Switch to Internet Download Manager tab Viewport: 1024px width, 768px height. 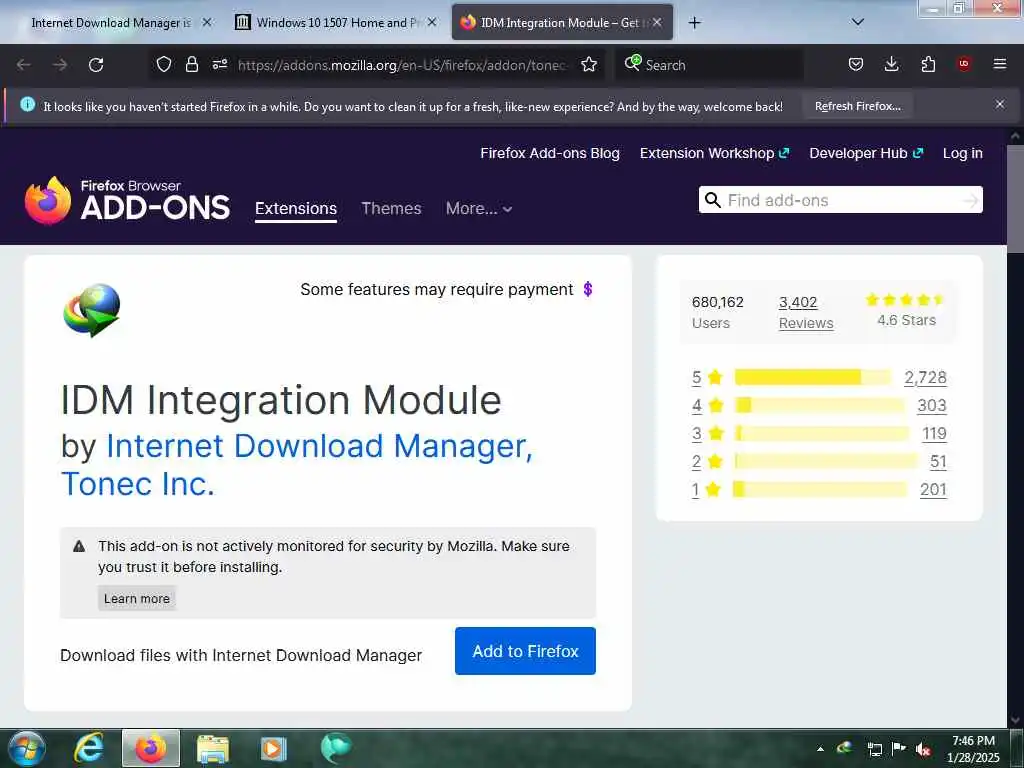pyautogui.click(x=111, y=23)
